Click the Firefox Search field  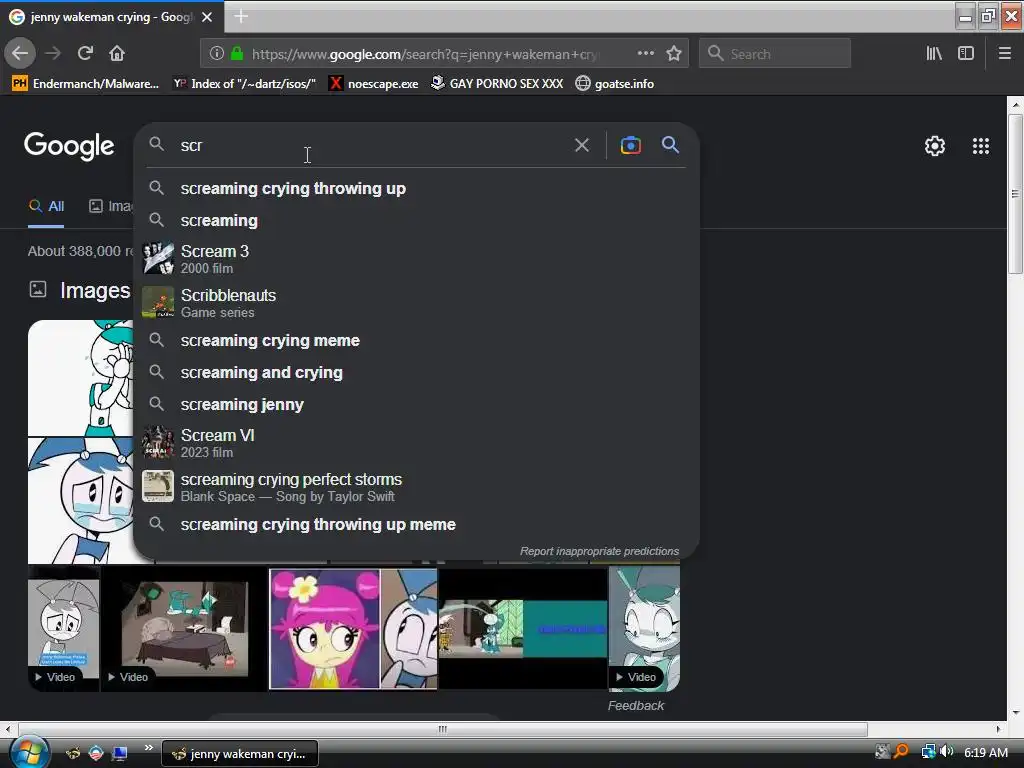point(775,54)
